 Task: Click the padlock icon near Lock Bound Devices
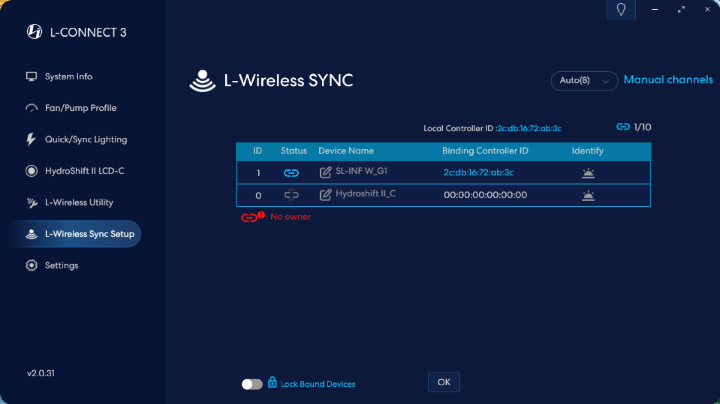click(x=272, y=382)
